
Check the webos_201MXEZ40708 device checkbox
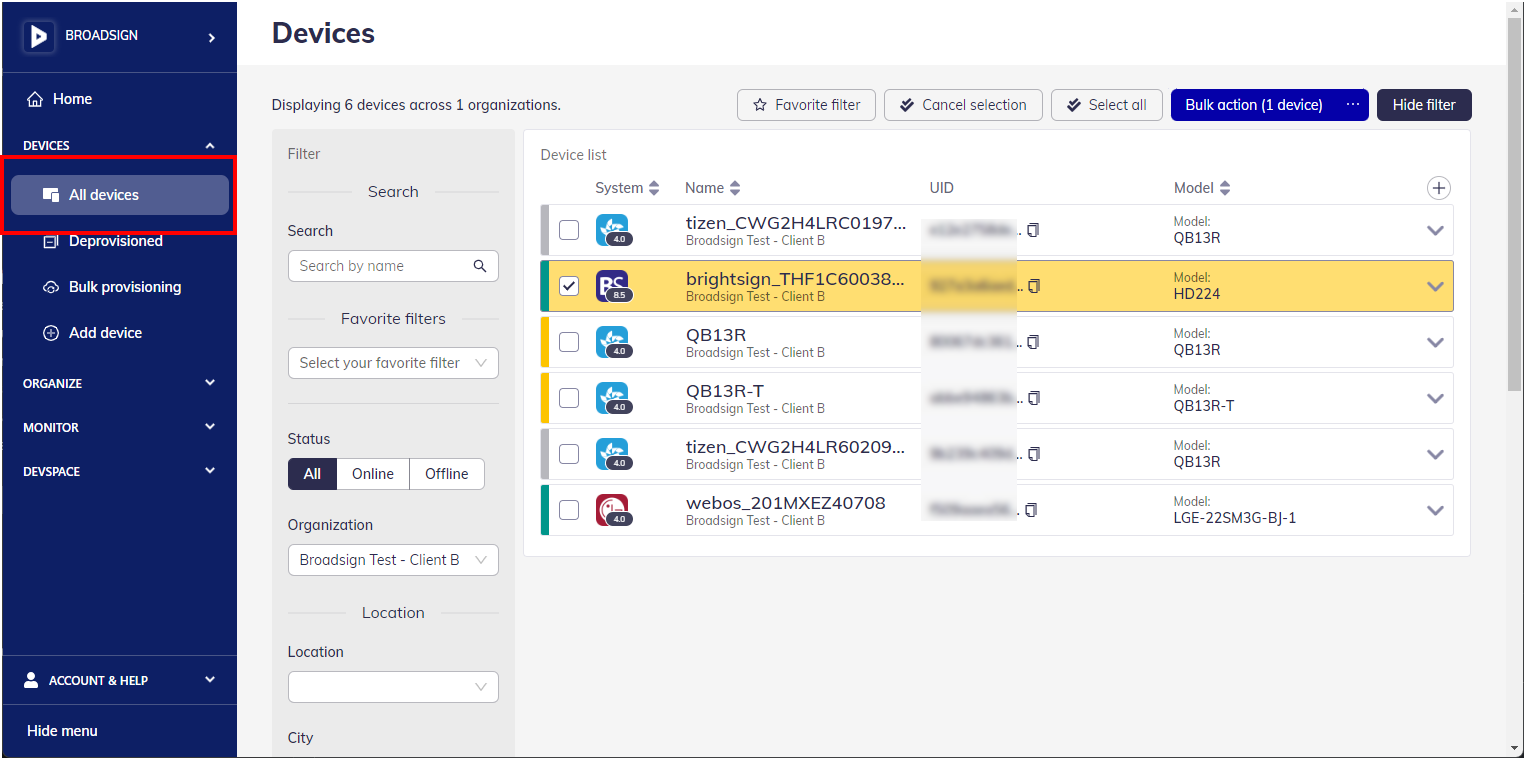click(x=569, y=510)
